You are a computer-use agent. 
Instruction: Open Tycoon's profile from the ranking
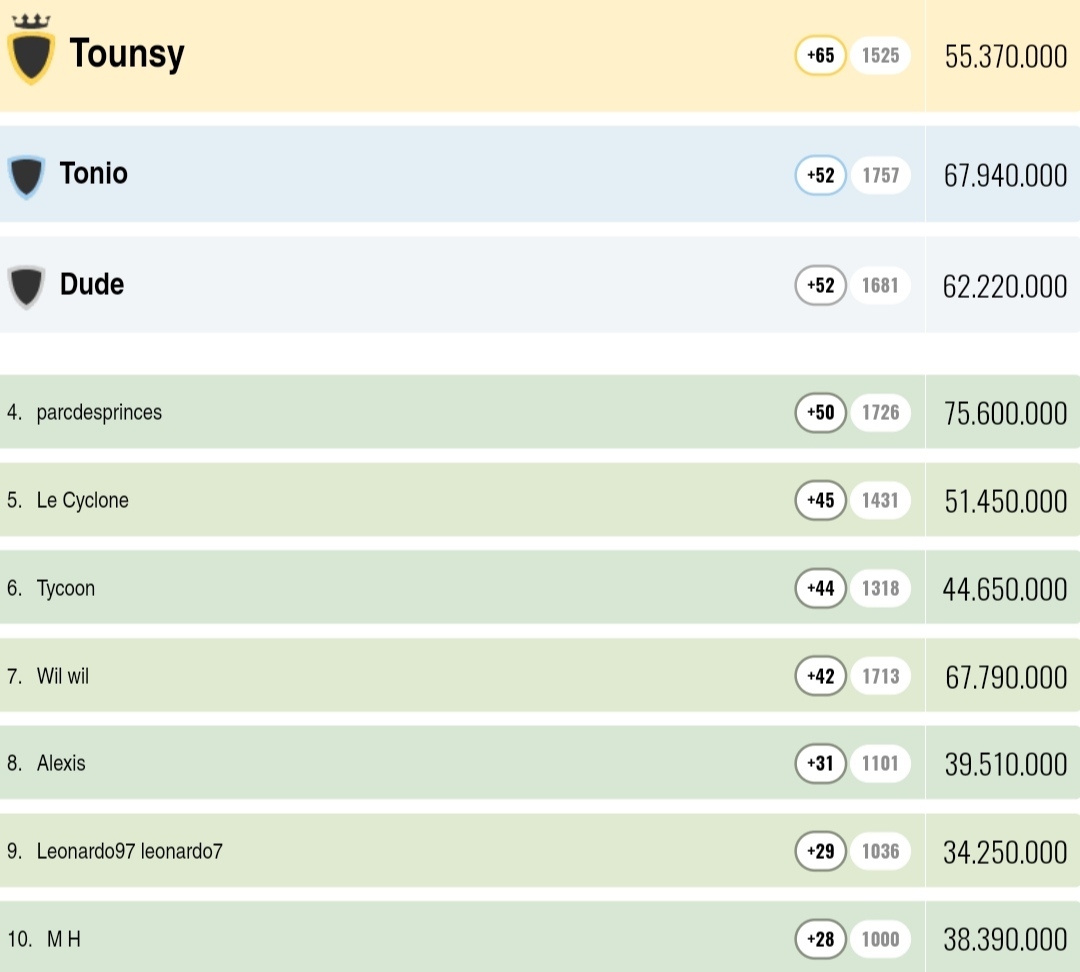[x=66, y=588]
